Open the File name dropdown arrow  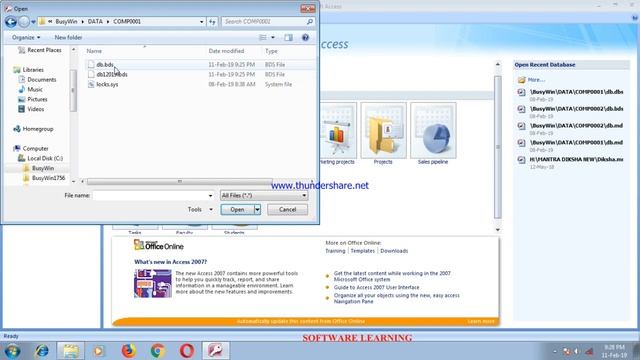click(211, 196)
